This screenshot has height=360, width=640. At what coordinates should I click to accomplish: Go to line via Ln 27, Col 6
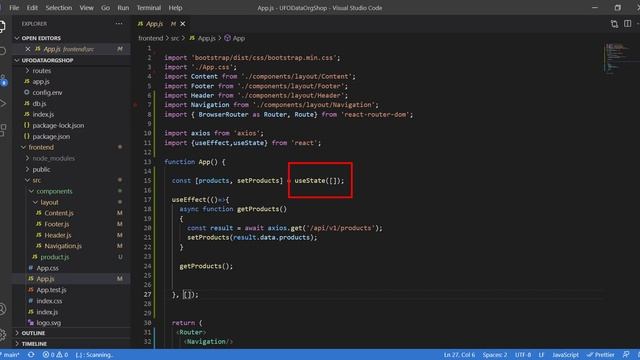tap(459, 355)
